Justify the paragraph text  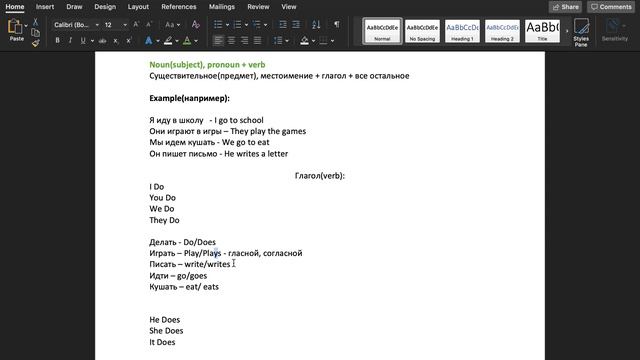[258, 41]
